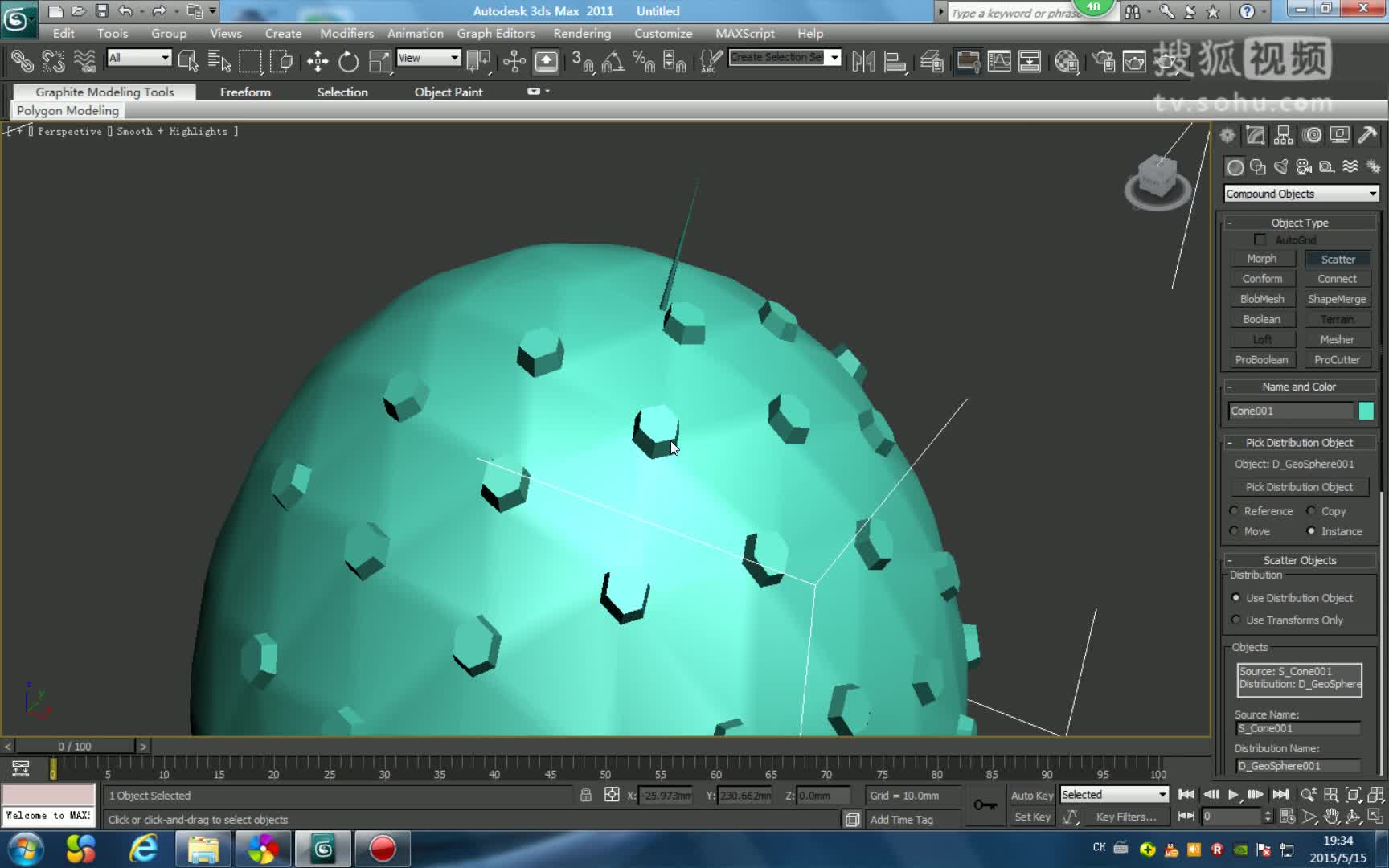Click the Select by Name icon
Viewport: 1389px width, 868px height.
[x=219, y=62]
